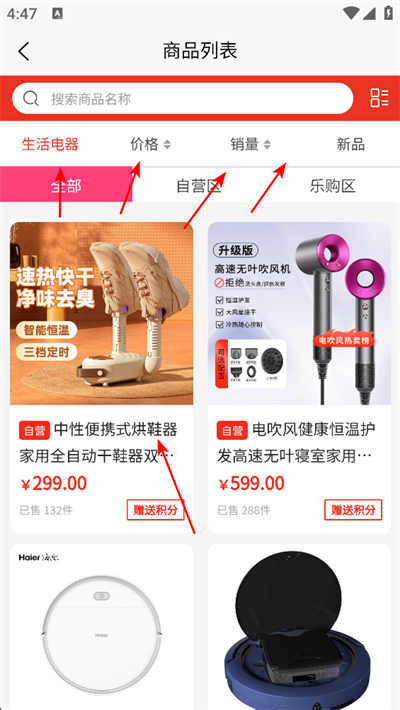Open the 生活电器 category filter
This screenshot has height=710, width=400.
(x=50, y=144)
